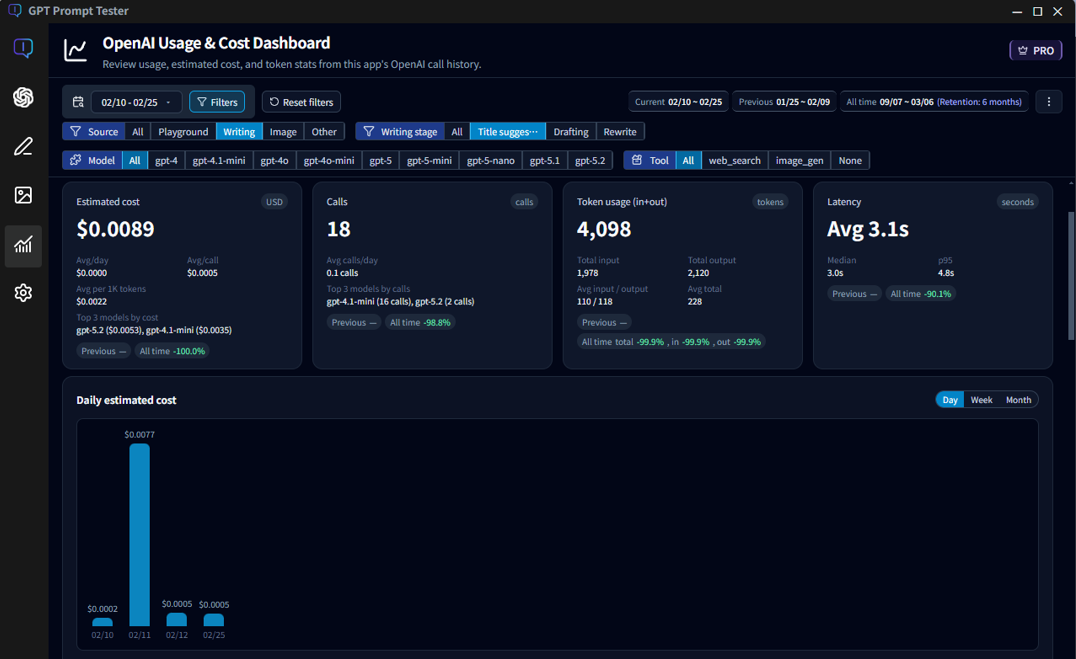
Task: Select the image panel icon in sidebar
Action: point(22,195)
